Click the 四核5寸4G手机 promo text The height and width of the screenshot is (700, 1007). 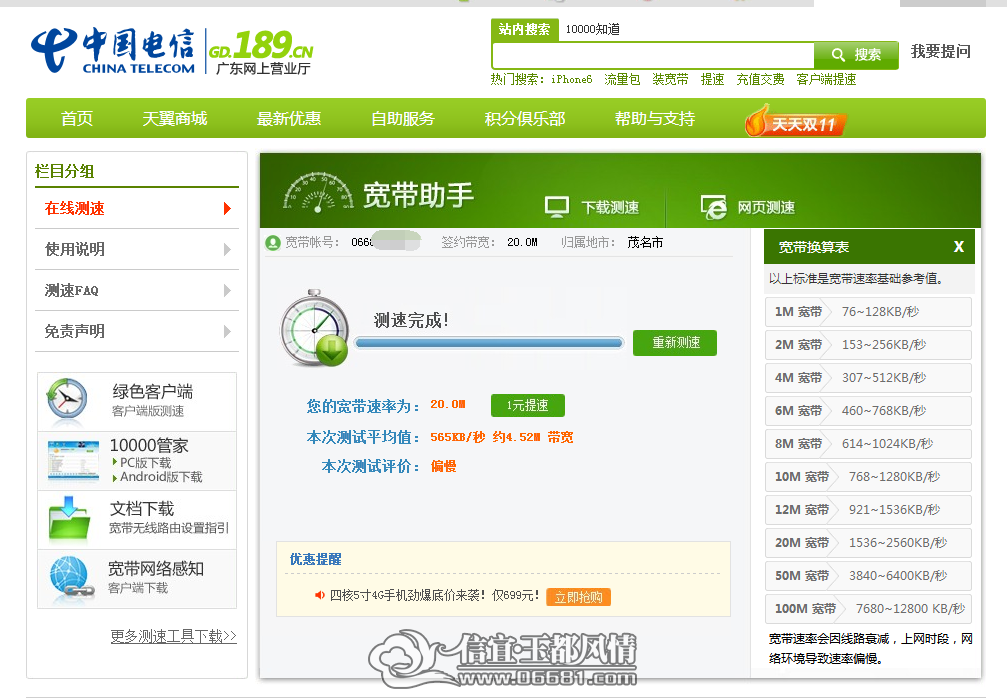(x=434, y=595)
